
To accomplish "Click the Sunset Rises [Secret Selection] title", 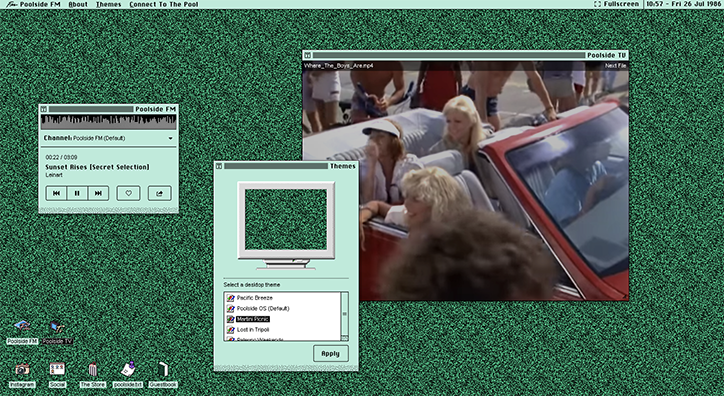I will pyautogui.click(x=97, y=167).
